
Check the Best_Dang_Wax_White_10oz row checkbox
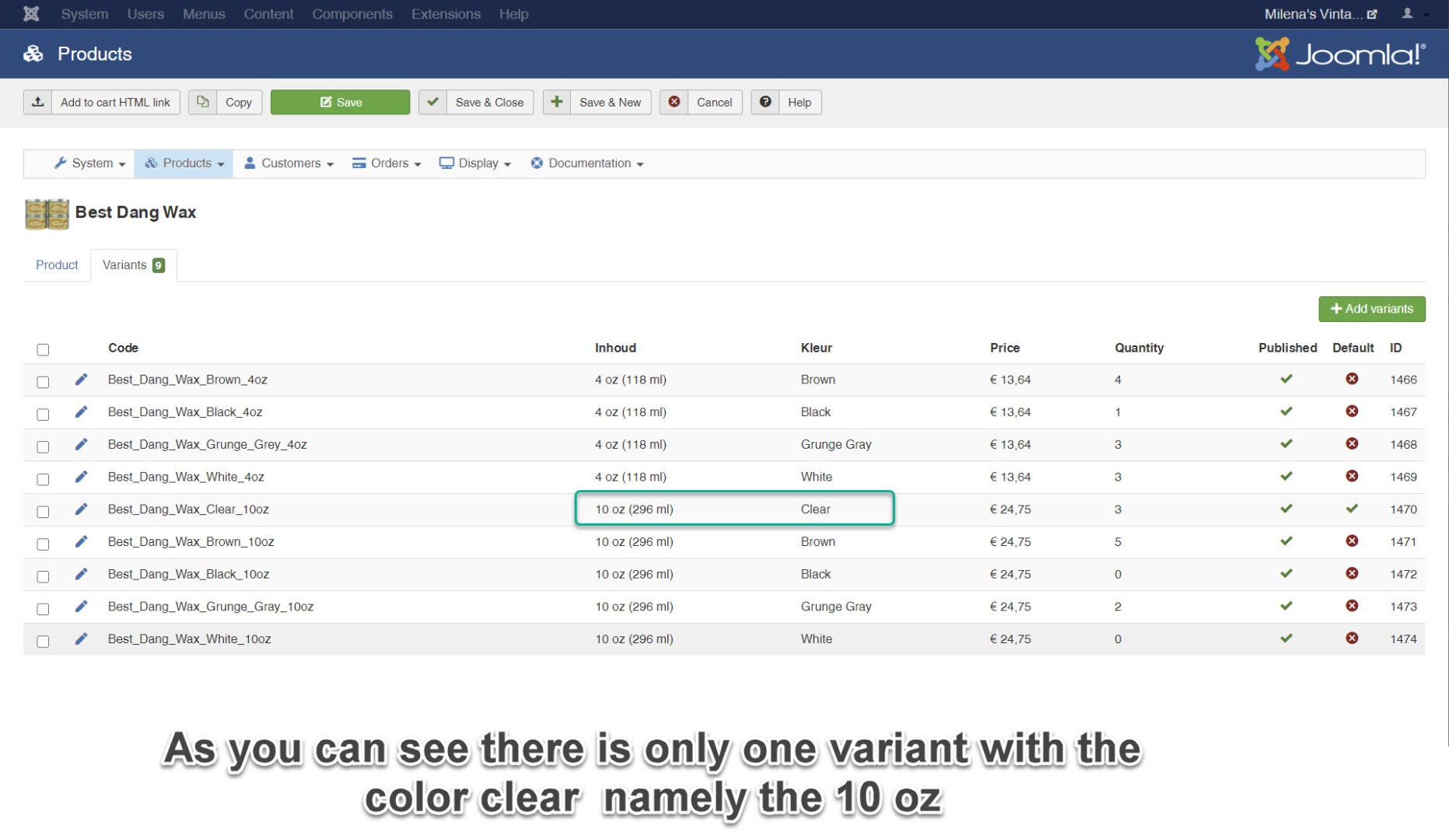click(x=43, y=642)
